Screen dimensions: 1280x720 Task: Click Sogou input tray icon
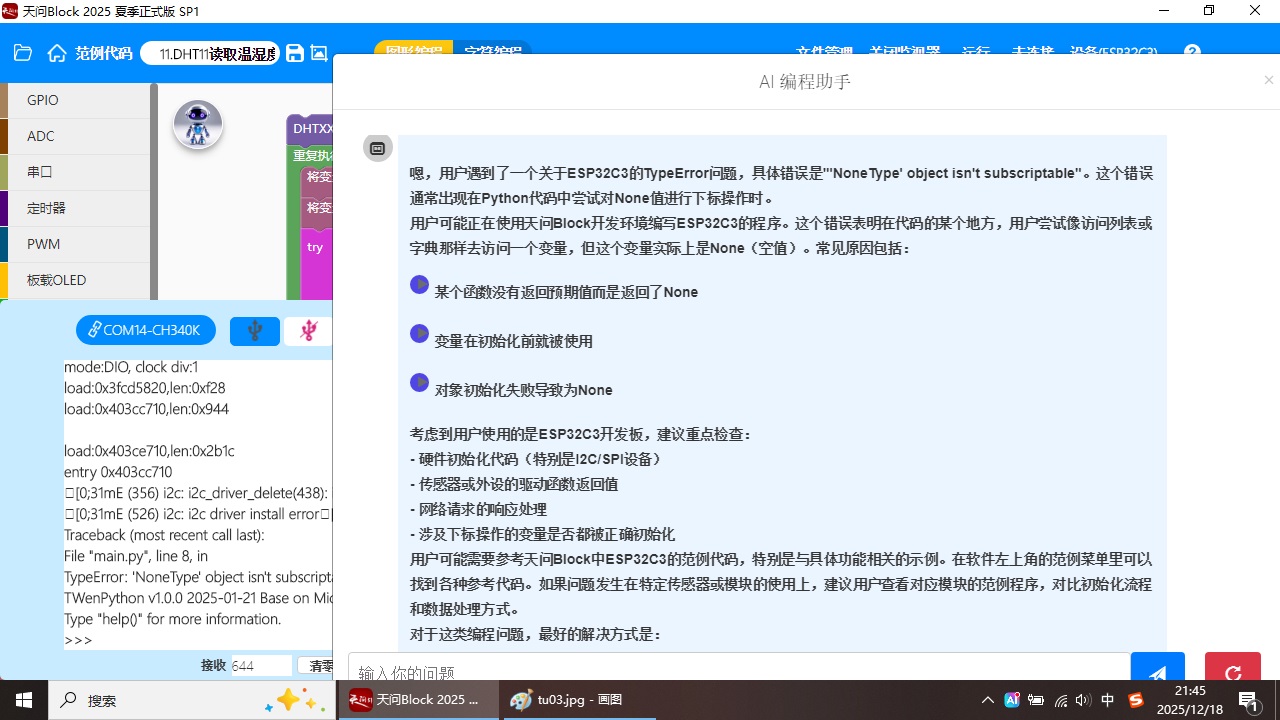(1135, 700)
